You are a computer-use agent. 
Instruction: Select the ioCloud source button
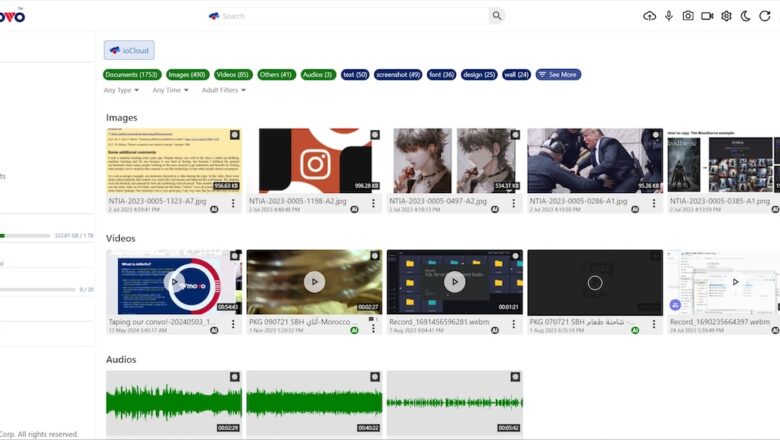point(129,50)
